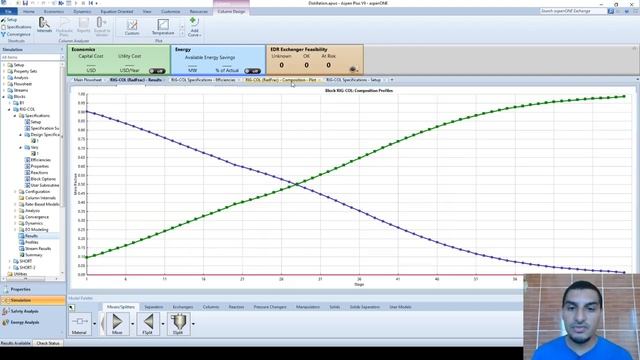The width and height of the screenshot is (640, 360).
Task: Toggle the Energy analysis switch
Action: point(252,71)
